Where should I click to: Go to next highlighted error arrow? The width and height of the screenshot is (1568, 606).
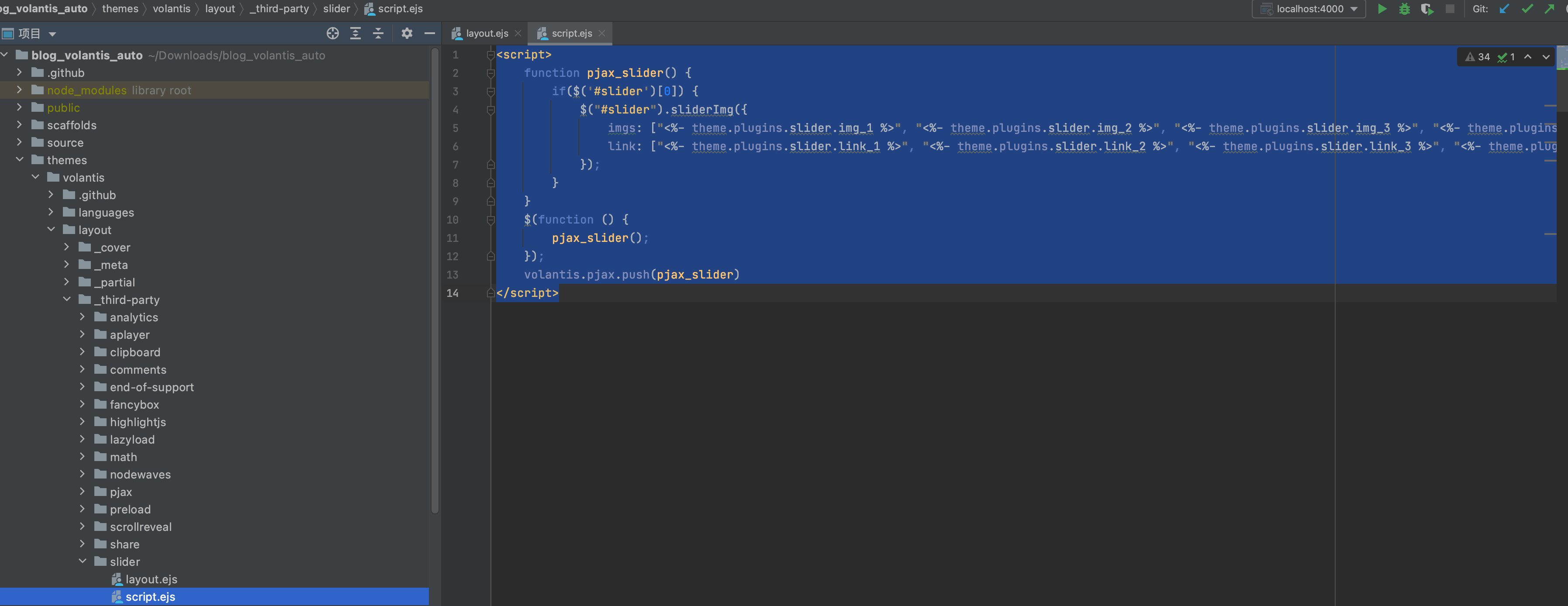pos(1546,57)
